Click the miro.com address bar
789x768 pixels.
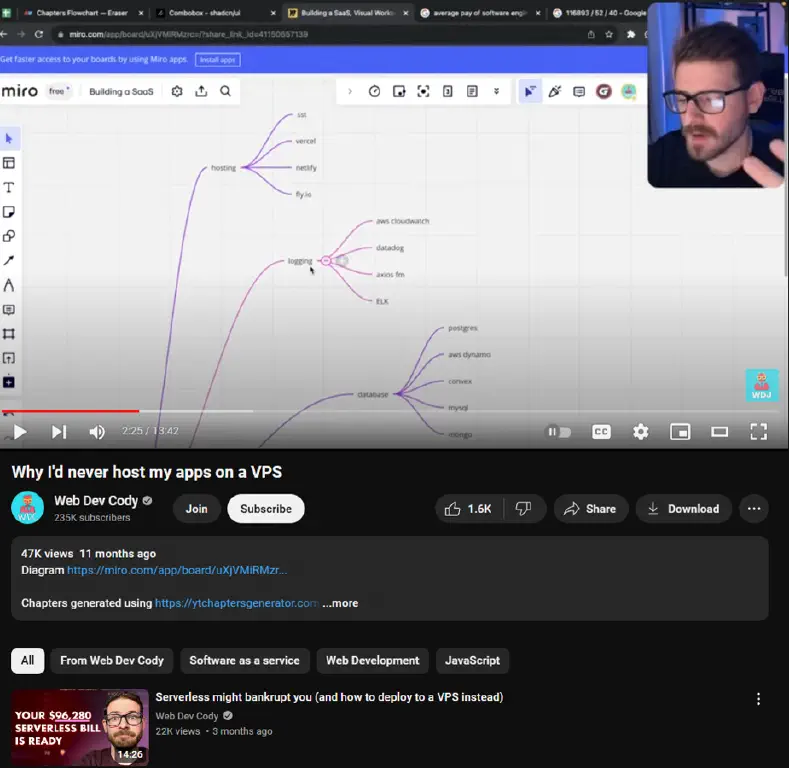click(x=320, y=34)
